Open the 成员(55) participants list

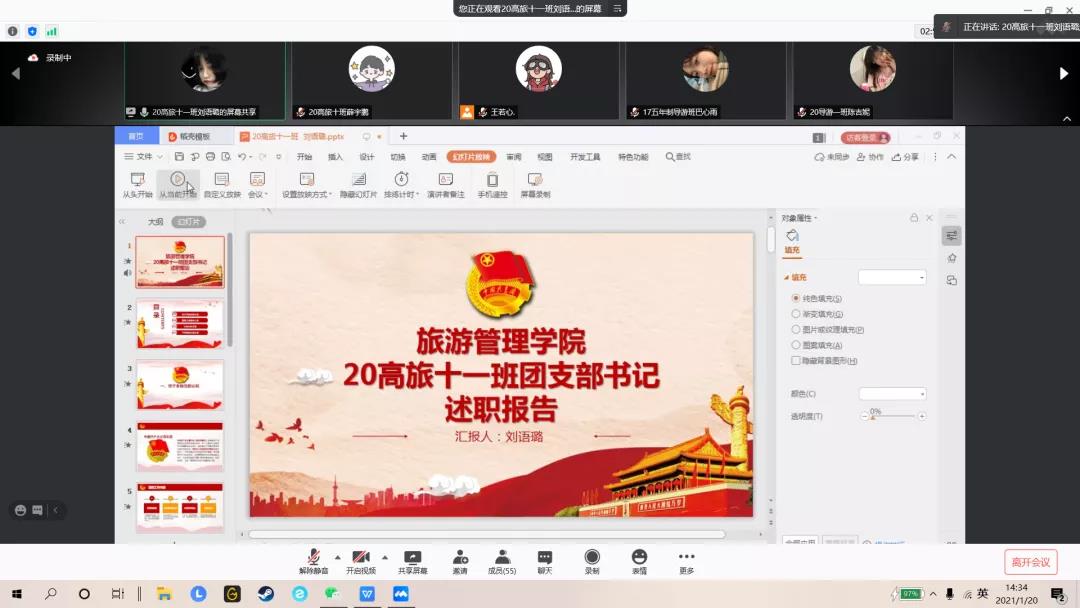tap(501, 557)
